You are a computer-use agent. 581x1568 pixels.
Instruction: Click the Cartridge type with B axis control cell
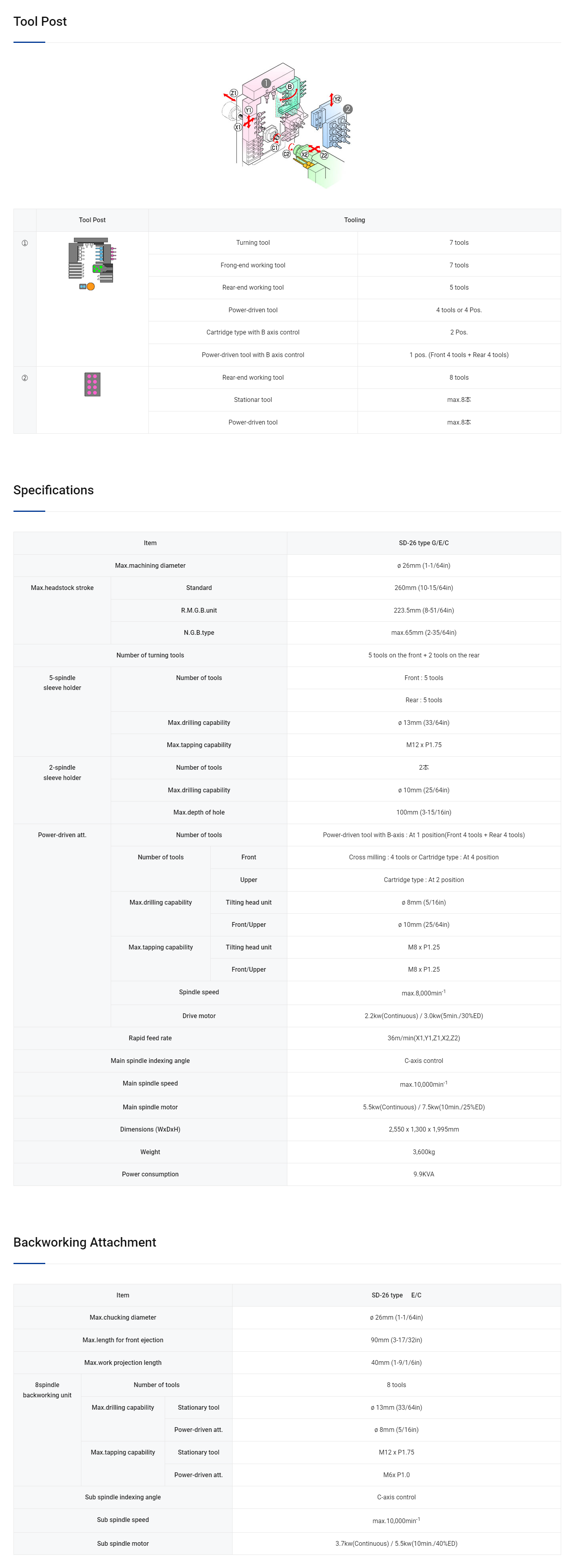(253, 332)
